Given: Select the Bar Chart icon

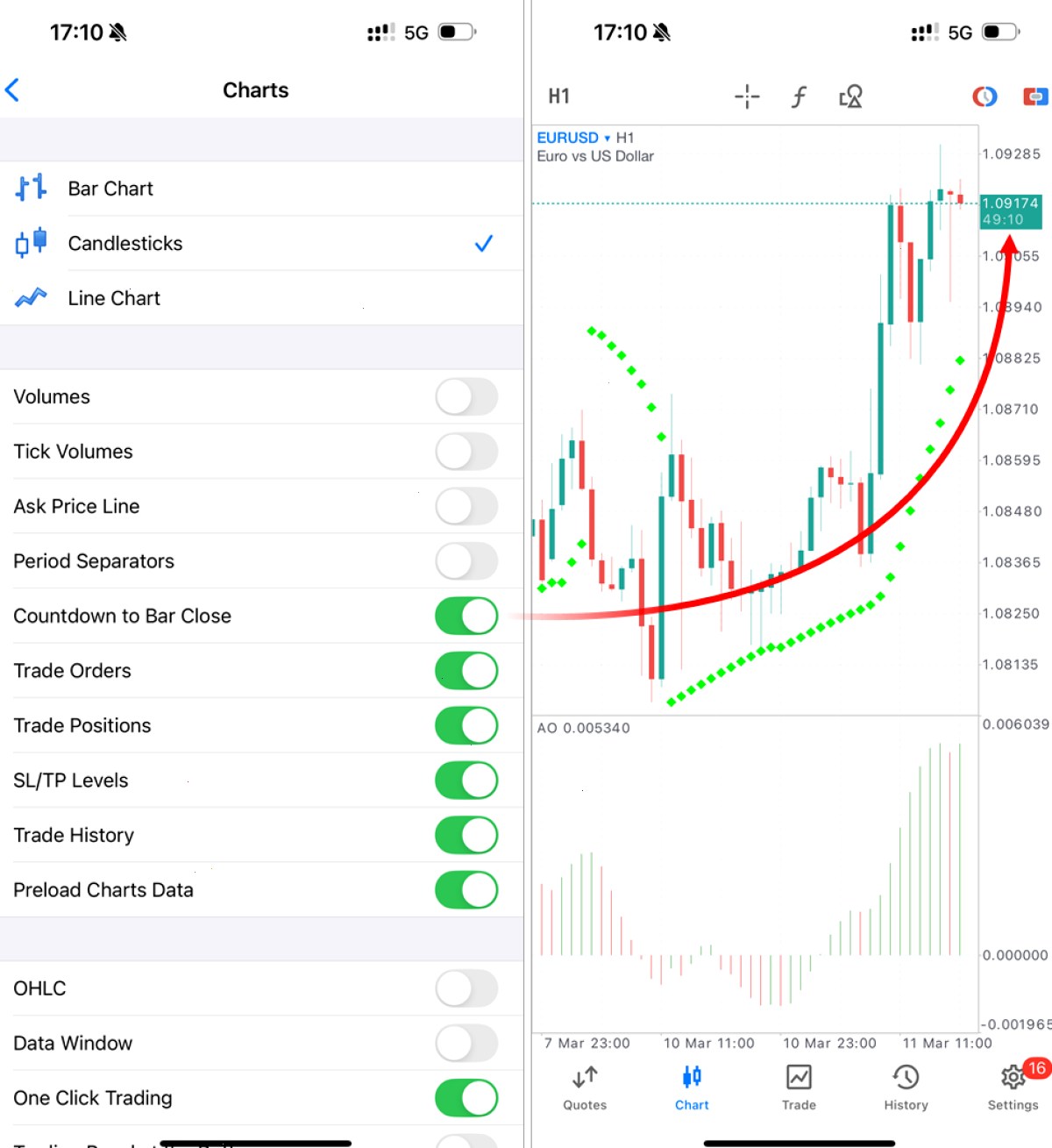Looking at the screenshot, I should point(31,188).
